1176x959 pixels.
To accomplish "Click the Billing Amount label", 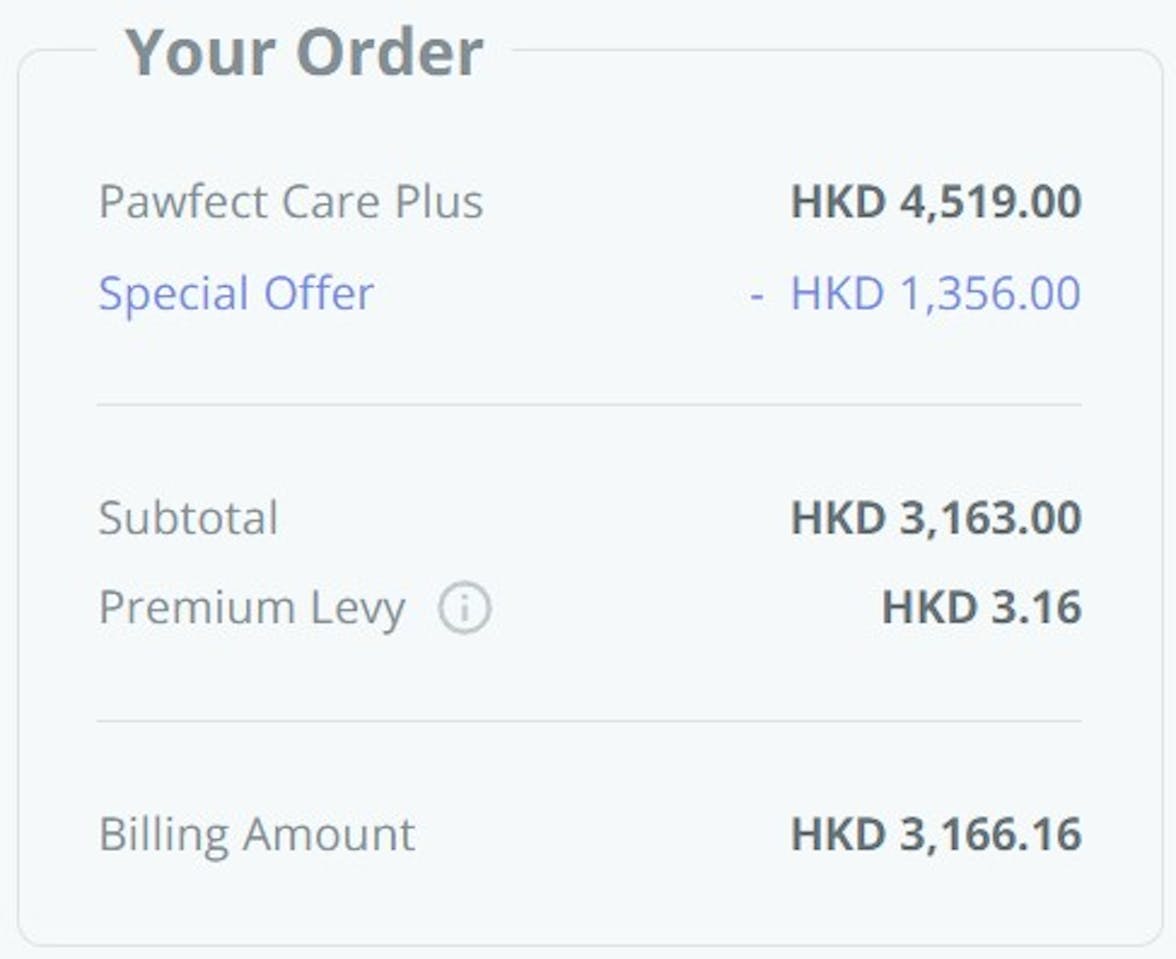I will tap(257, 835).
